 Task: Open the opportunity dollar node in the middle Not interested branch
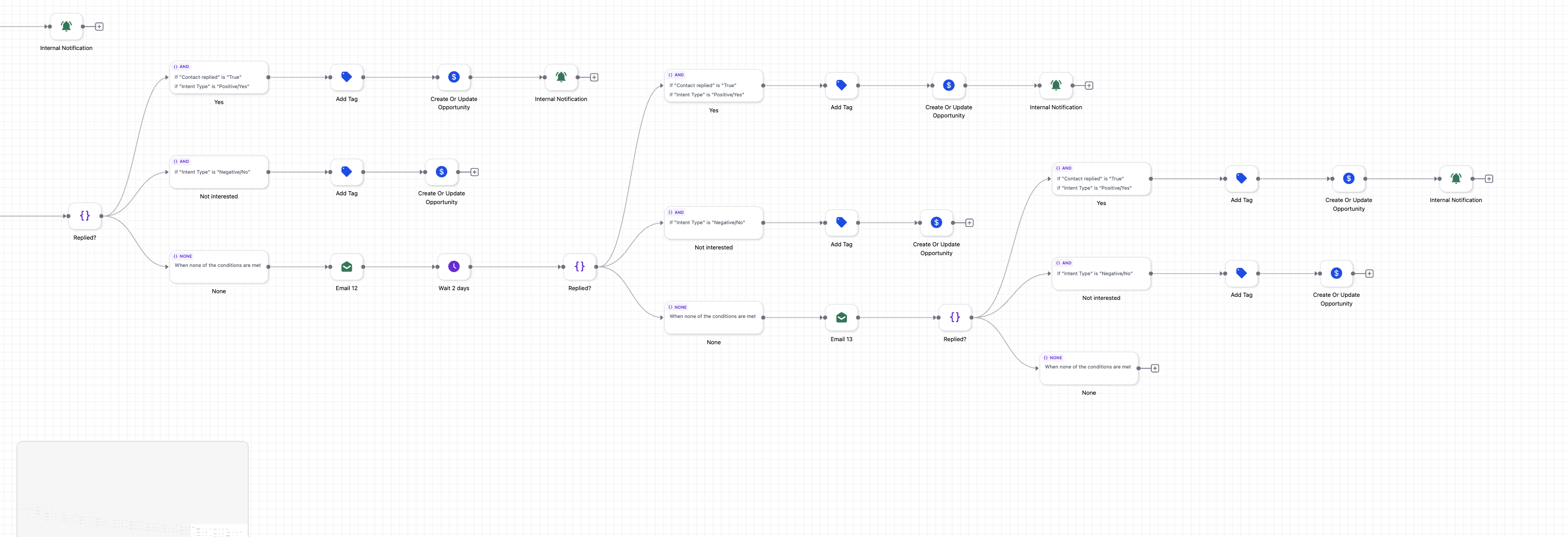pos(936,223)
